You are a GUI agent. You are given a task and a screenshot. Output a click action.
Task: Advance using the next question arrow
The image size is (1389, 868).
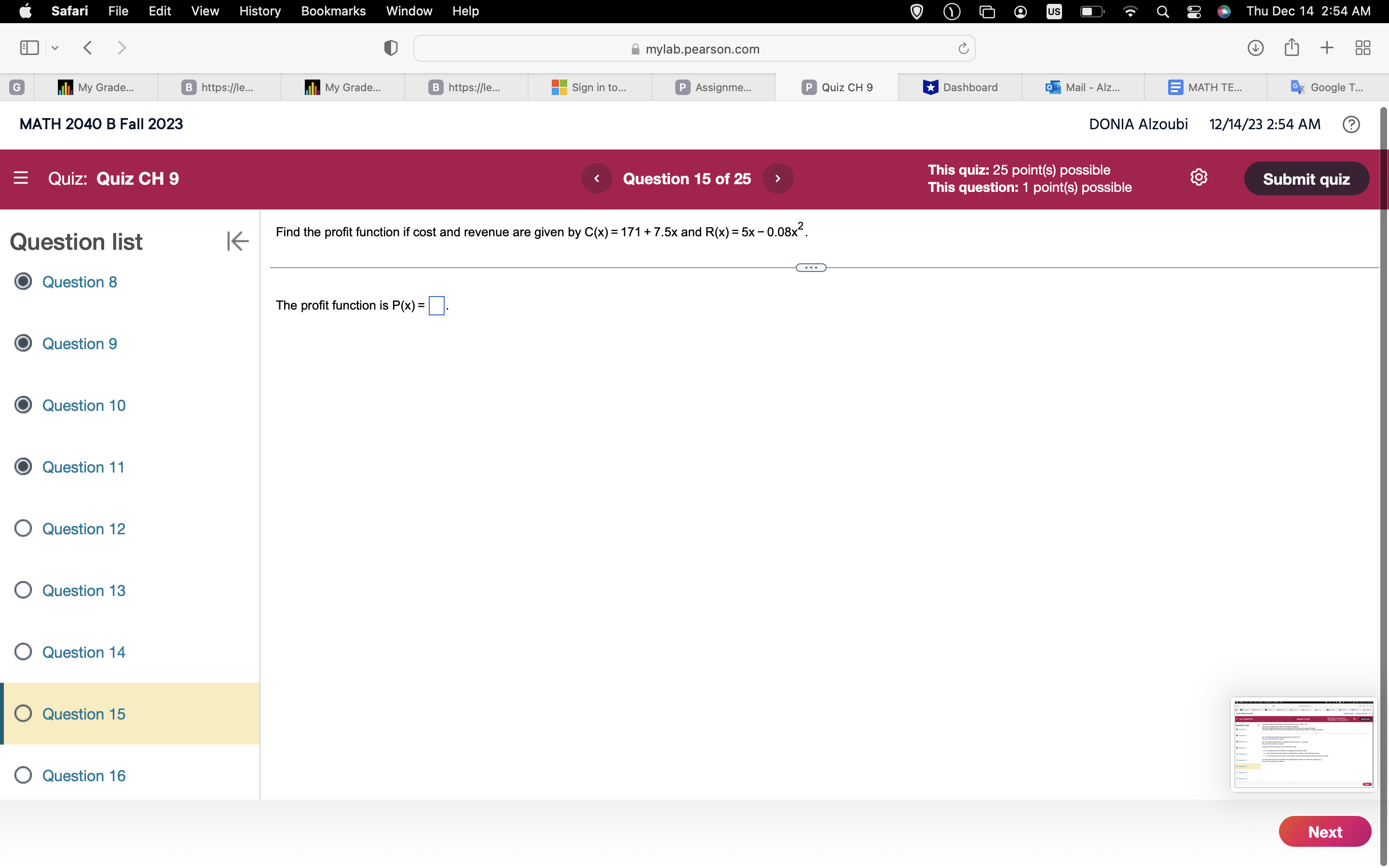click(x=778, y=178)
